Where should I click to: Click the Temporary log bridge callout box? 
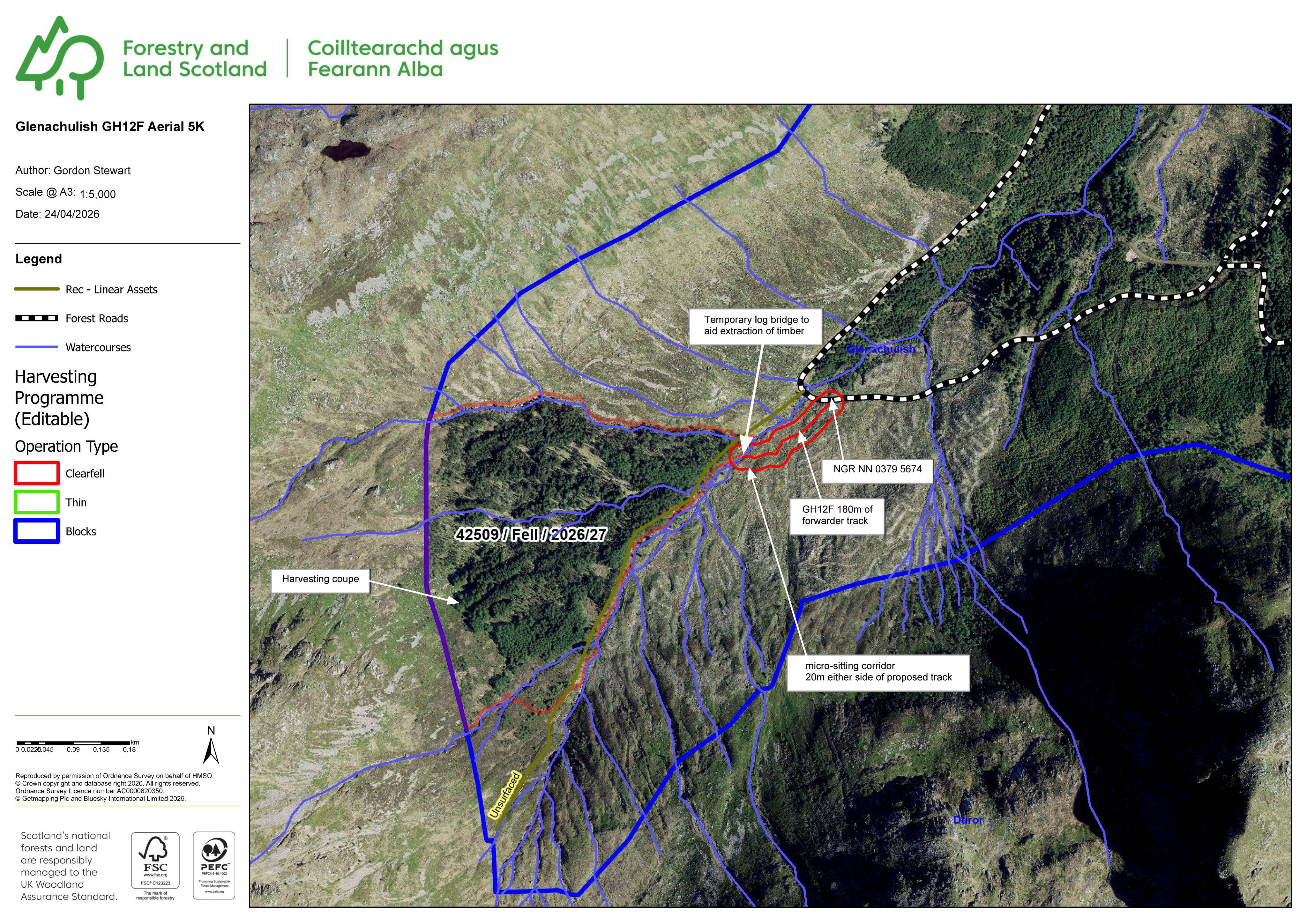coord(755,326)
